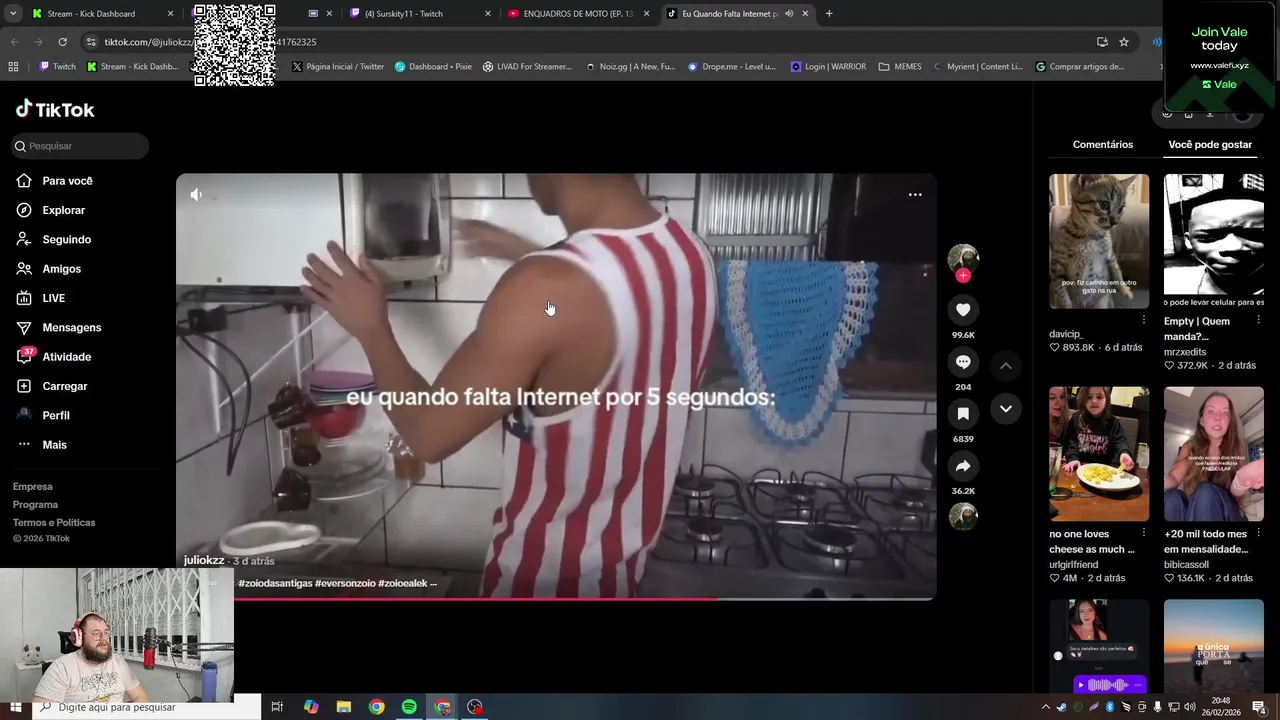Open LIVE in the sidebar
This screenshot has width=1280, height=720.
pyautogui.click(x=53, y=298)
